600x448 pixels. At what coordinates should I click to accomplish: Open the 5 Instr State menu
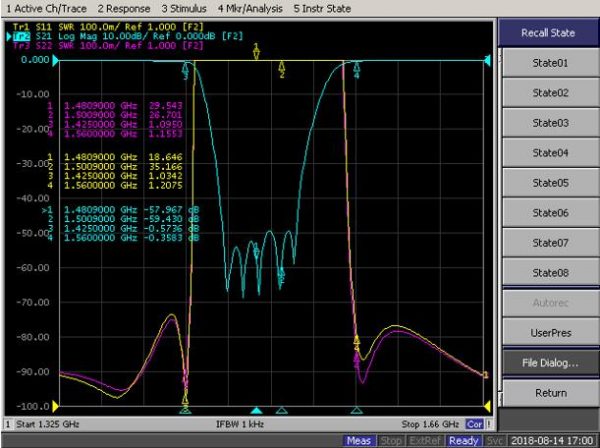point(322,8)
